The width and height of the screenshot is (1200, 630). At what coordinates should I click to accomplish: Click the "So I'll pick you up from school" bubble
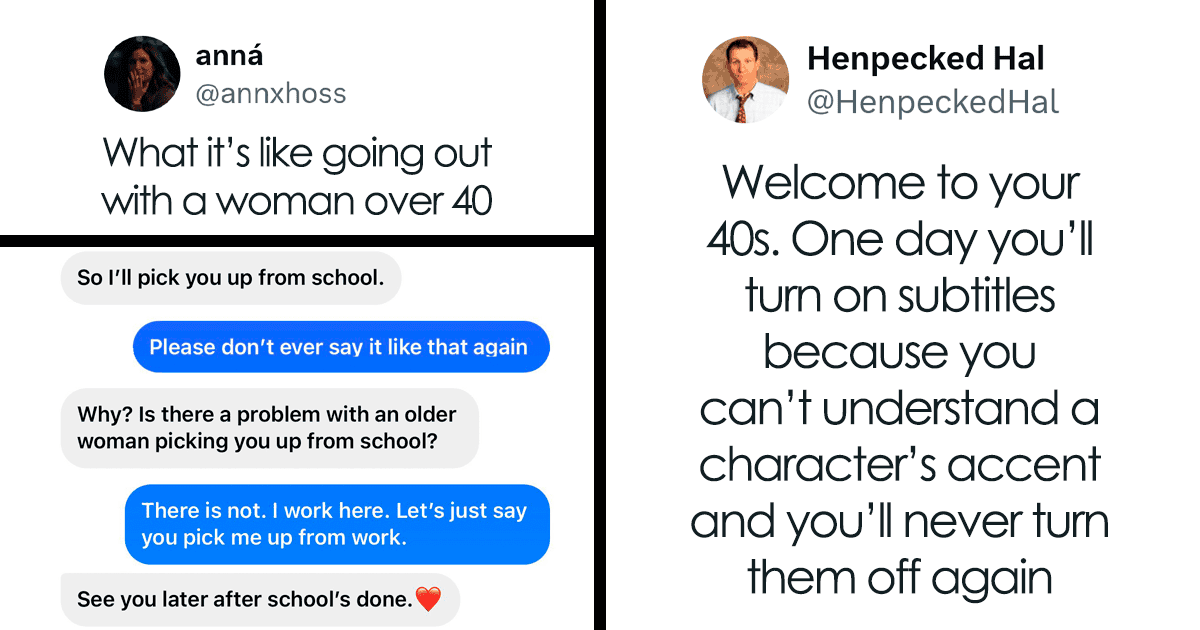231,278
